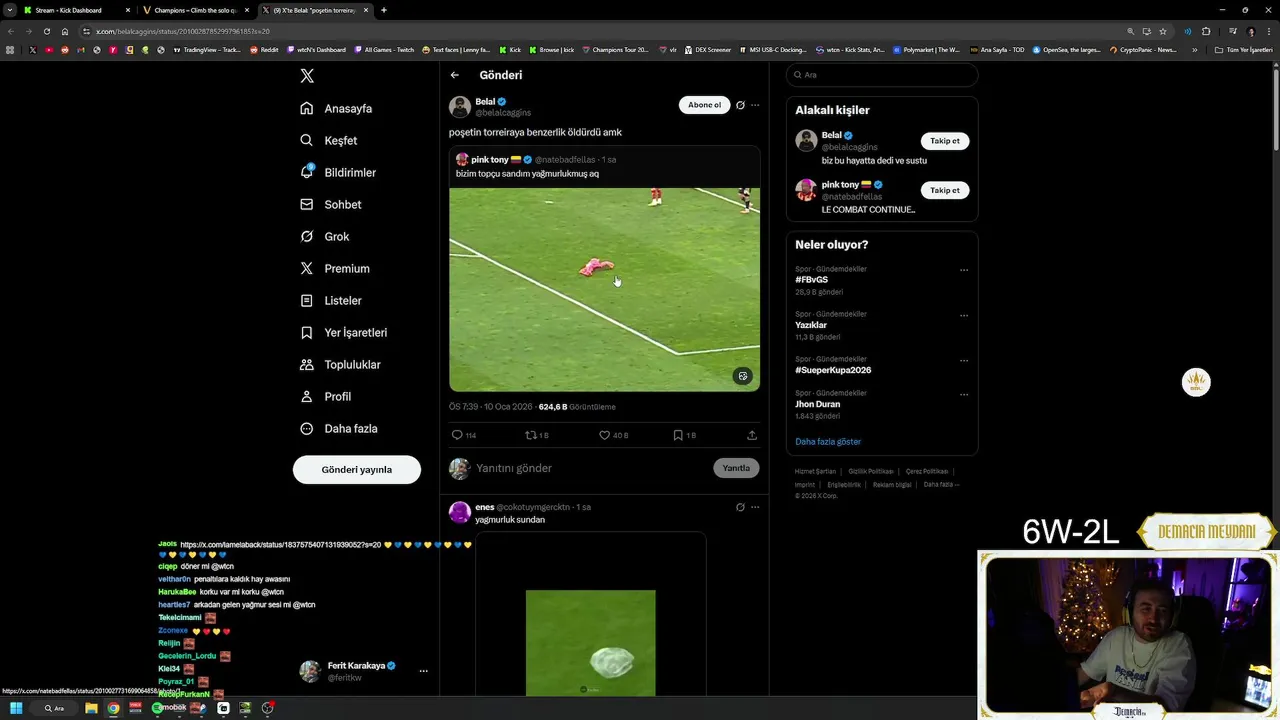Open CryptoPanic bookmark
The image size is (1280, 720).
click(x=1143, y=50)
